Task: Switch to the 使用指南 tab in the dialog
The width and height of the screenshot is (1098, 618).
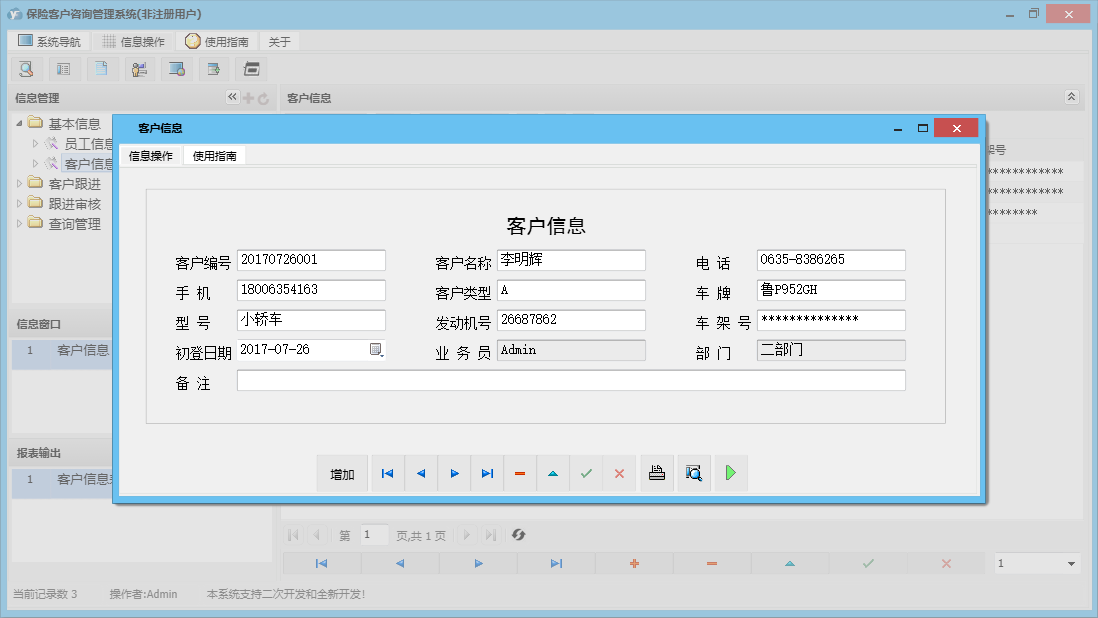Action: coord(214,156)
